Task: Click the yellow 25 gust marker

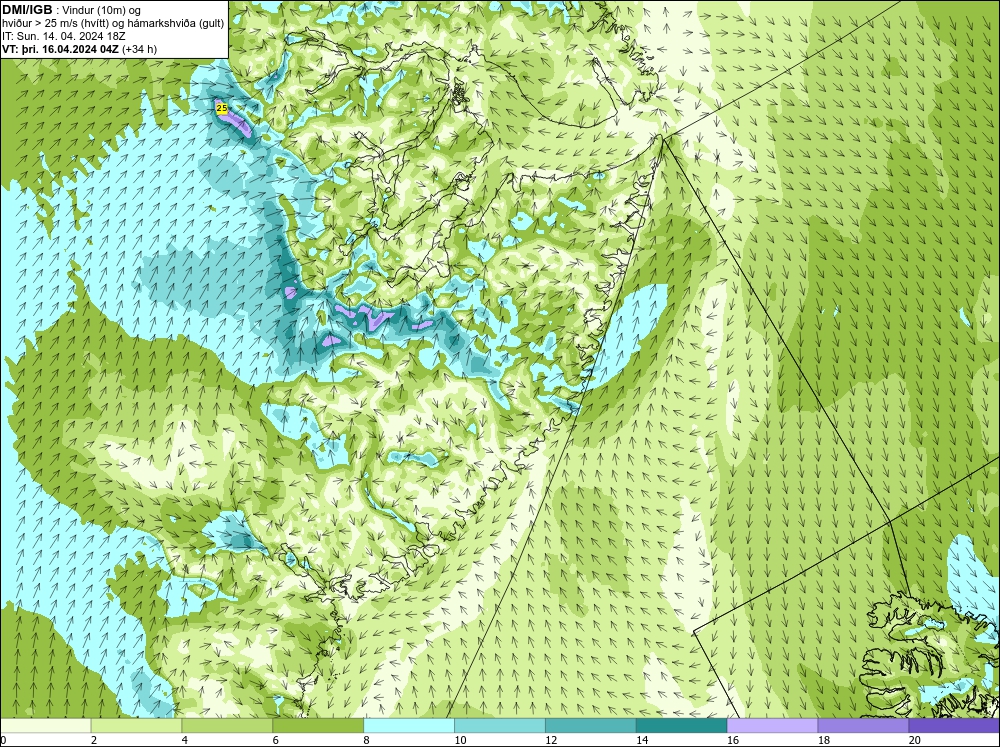Action: (x=221, y=108)
